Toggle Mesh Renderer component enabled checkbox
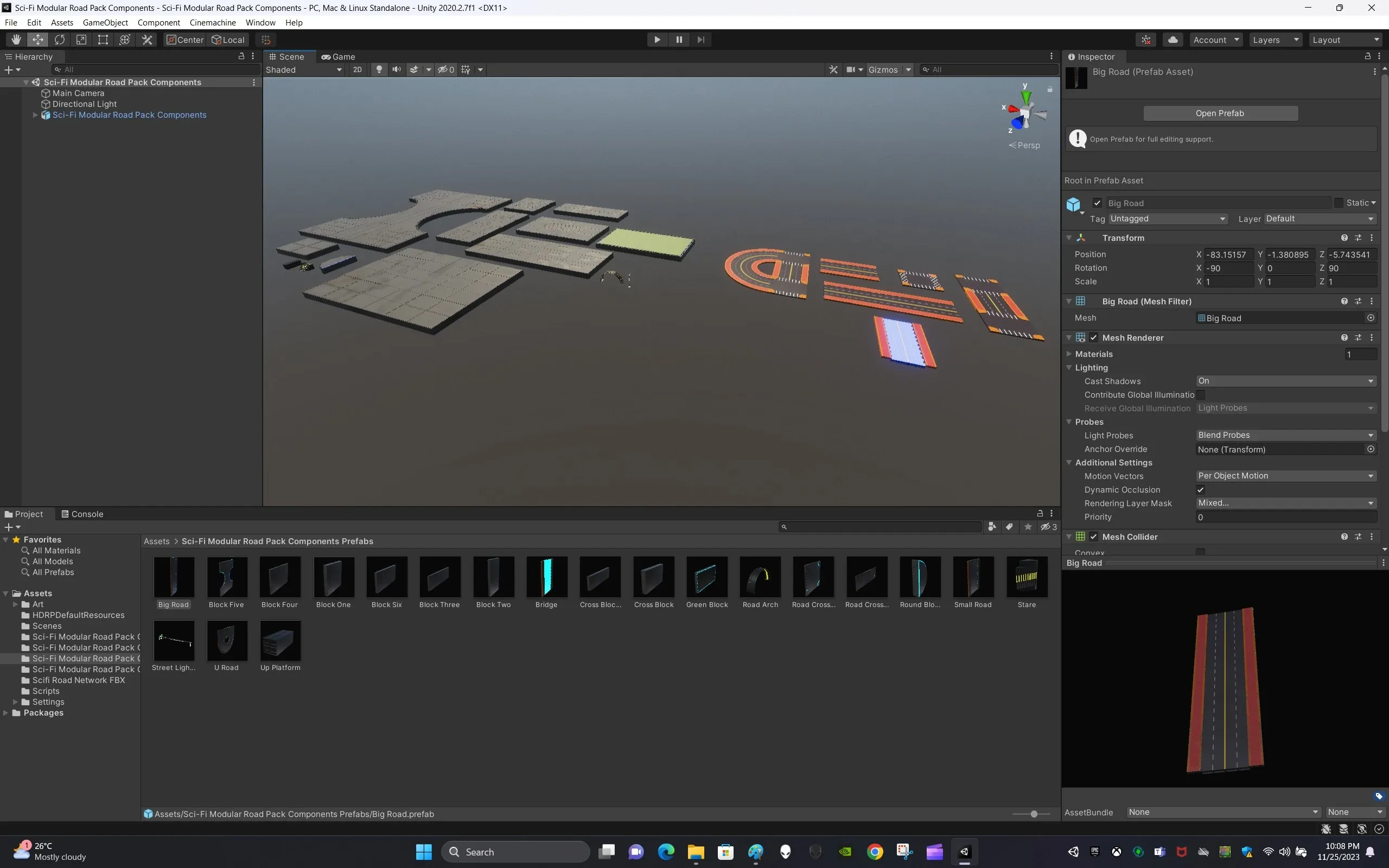Screen dimensions: 1389x868 1094,337
